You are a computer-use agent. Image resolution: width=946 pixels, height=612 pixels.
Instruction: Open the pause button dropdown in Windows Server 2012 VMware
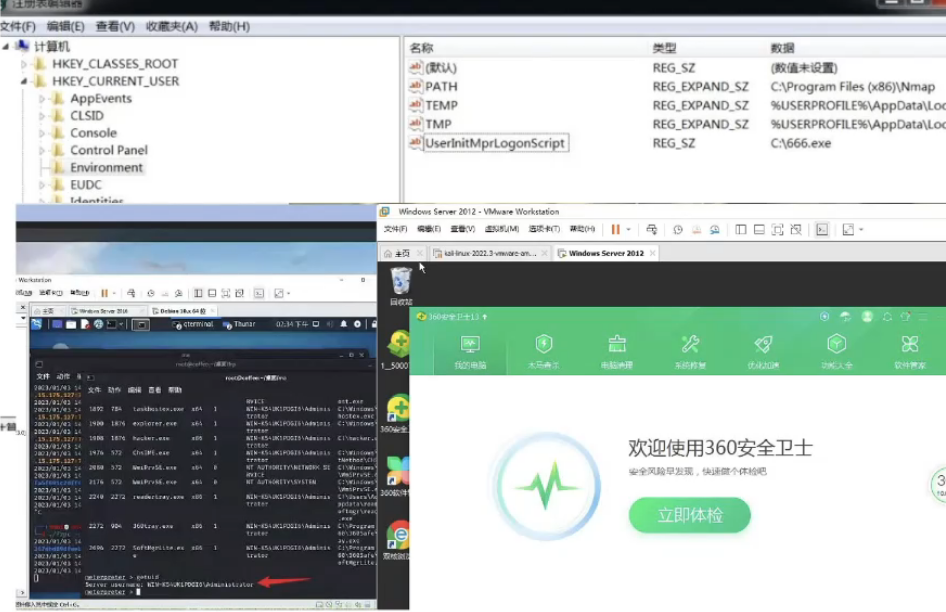[629, 229]
